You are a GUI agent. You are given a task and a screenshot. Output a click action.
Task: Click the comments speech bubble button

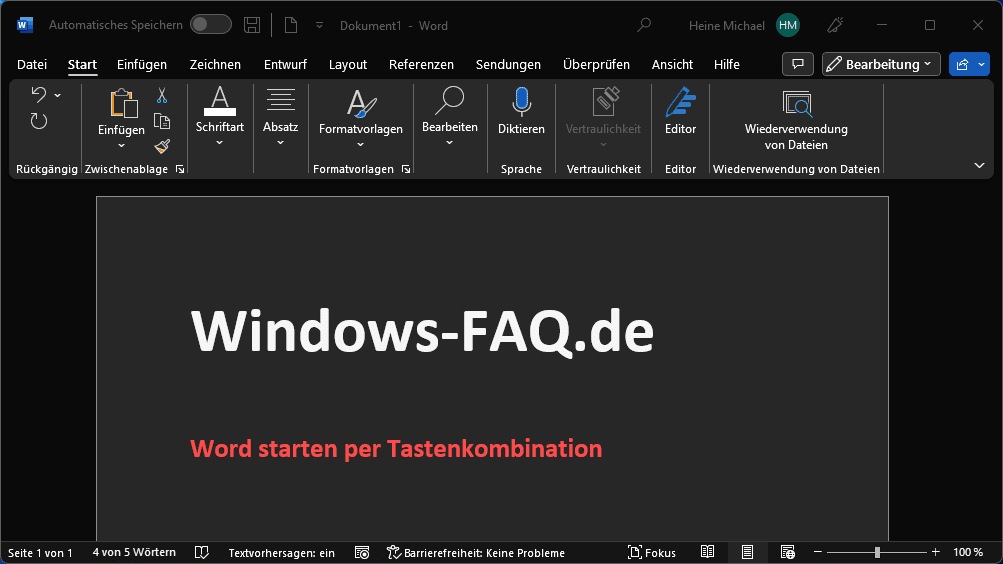pyautogui.click(x=798, y=64)
